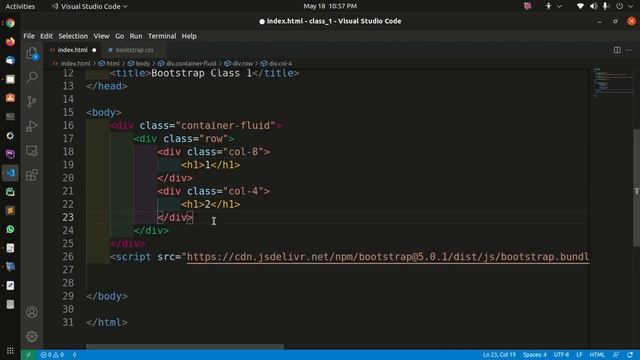640x360 pixels.
Task: Expand div.container-fluid breadcrumb segment
Action: click(191, 63)
